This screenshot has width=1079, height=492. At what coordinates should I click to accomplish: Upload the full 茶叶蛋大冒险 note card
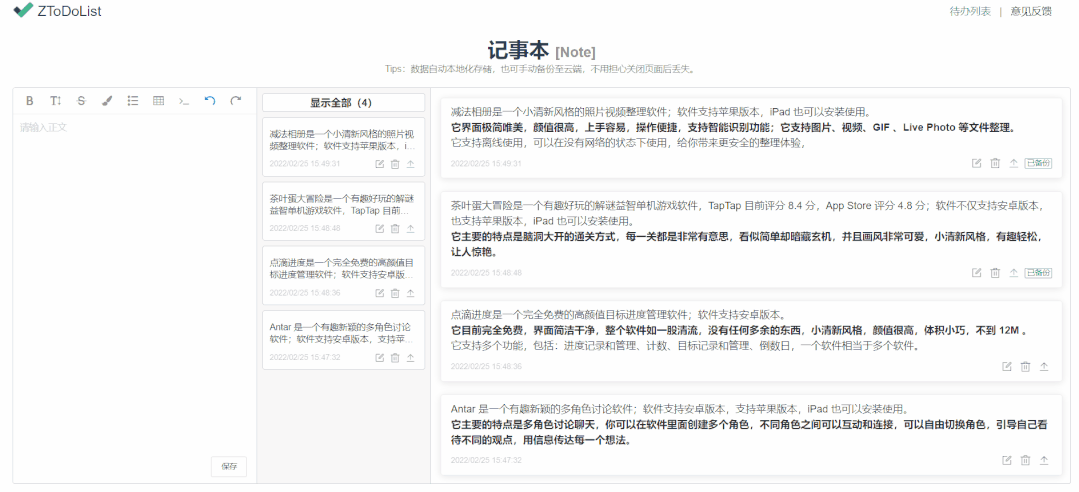coord(1014,272)
